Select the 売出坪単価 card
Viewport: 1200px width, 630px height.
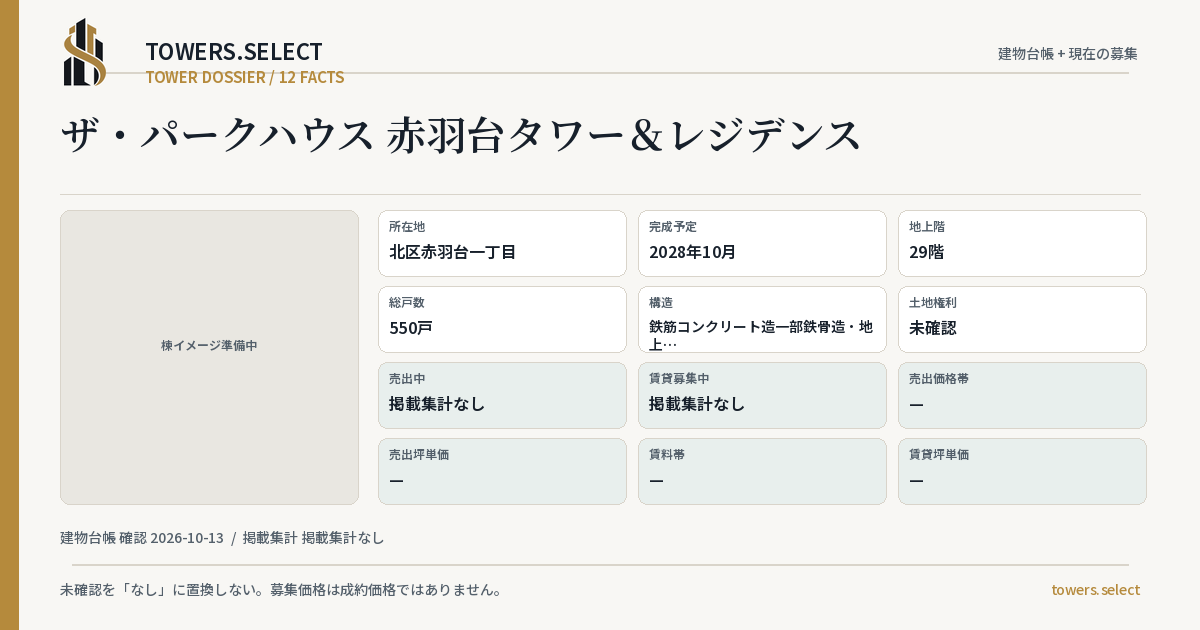[x=502, y=471]
